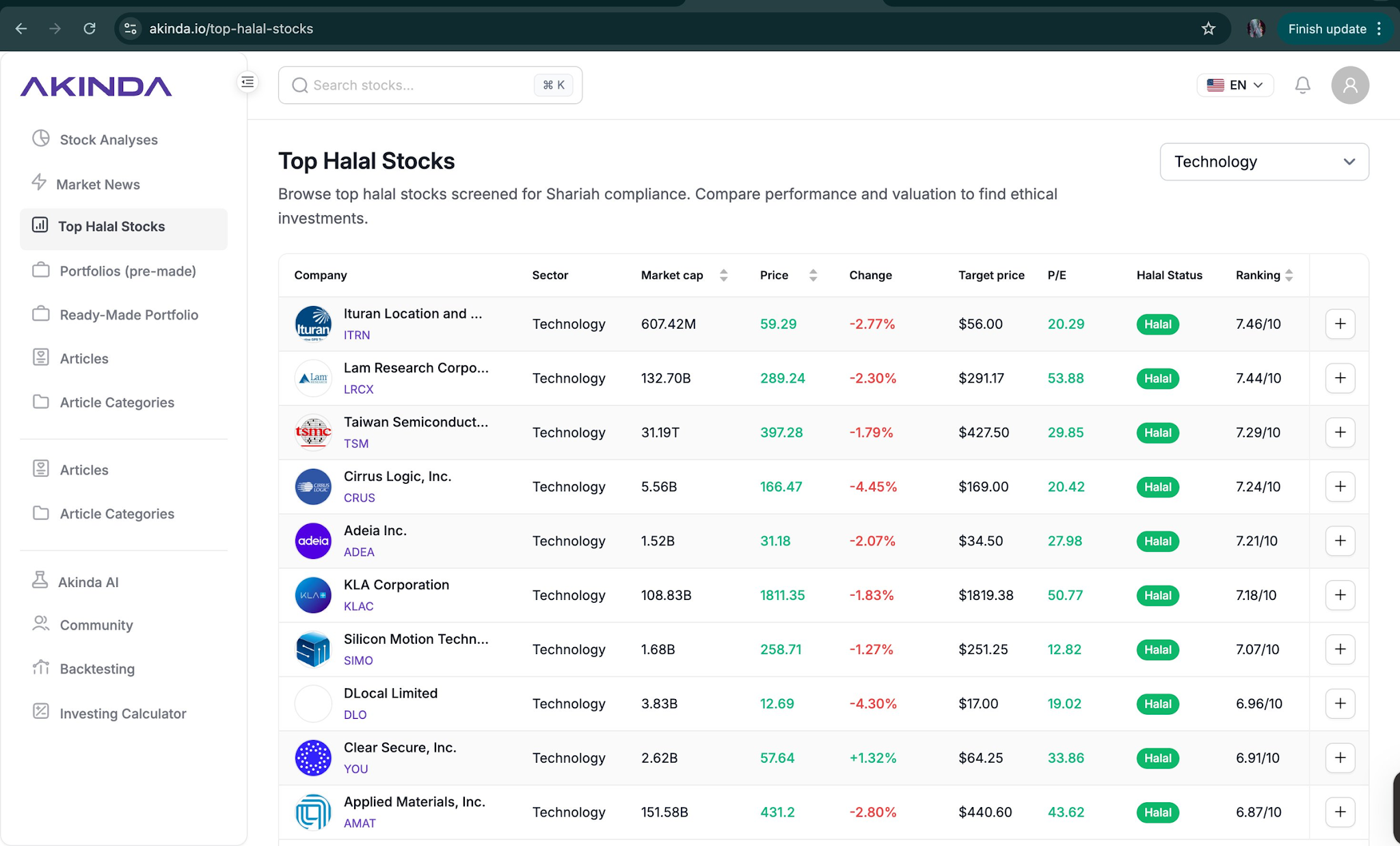This screenshot has width=1400, height=846.
Task: Collapse the sidebar with the toggle icon
Action: coord(247,82)
